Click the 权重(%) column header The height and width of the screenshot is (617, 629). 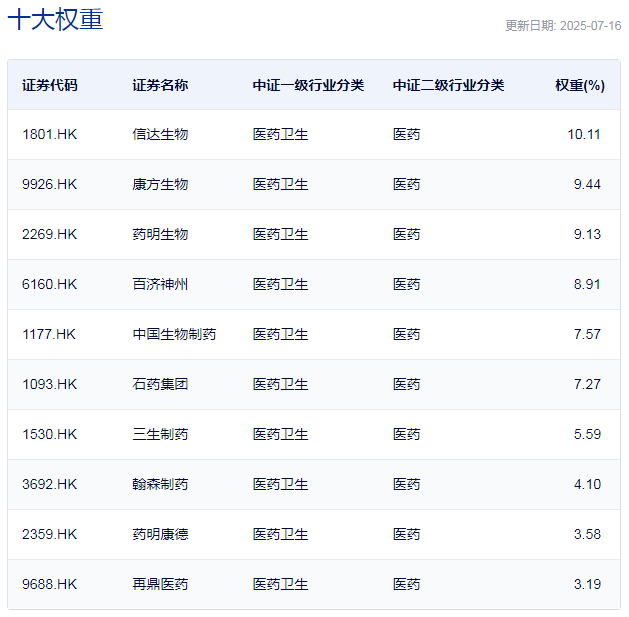pyautogui.click(x=580, y=85)
